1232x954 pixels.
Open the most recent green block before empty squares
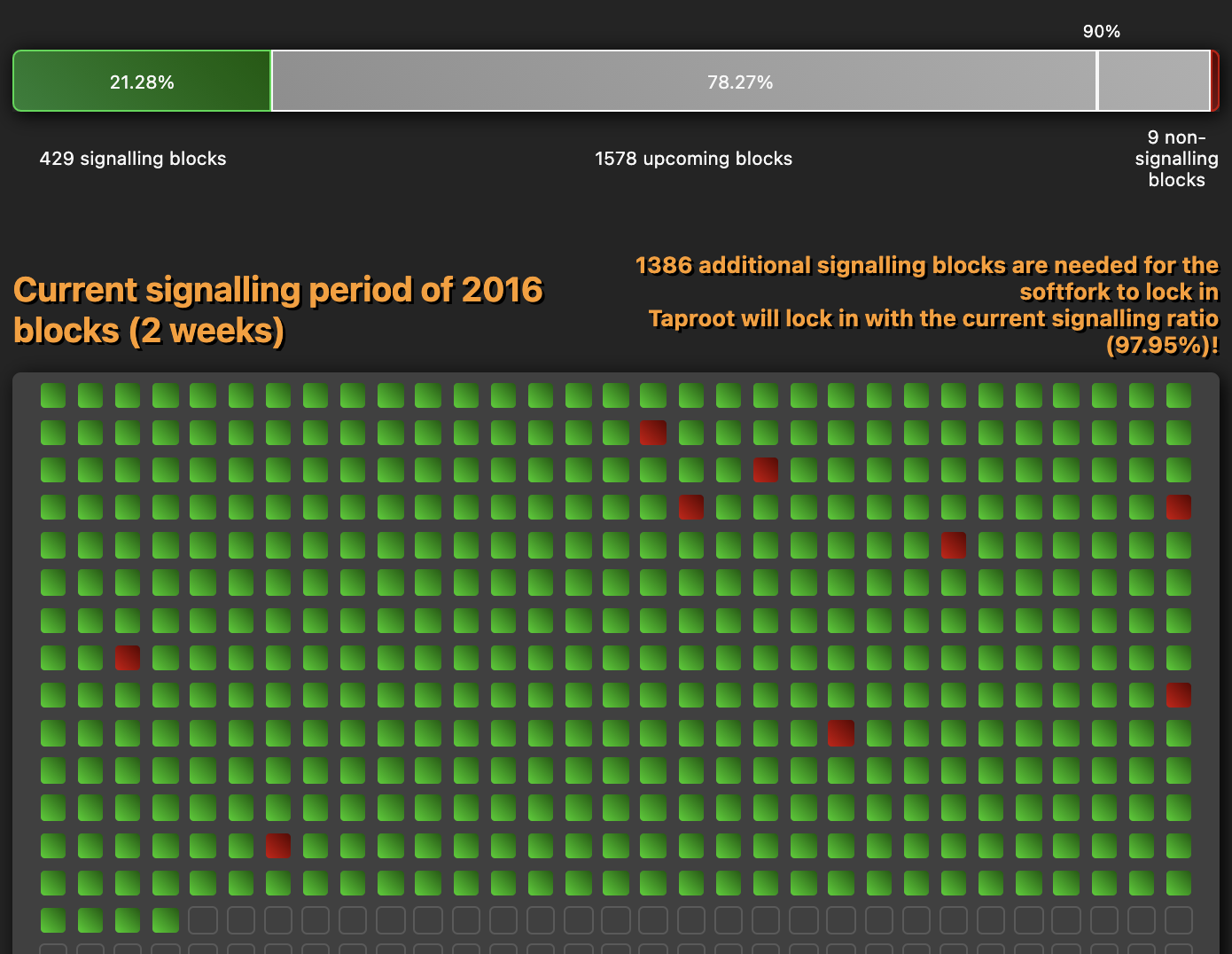166,920
